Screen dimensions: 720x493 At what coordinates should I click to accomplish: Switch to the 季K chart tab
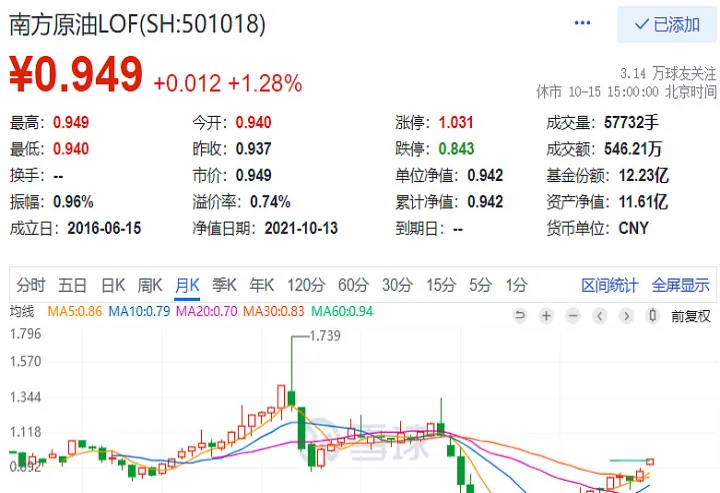click(x=224, y=285)
